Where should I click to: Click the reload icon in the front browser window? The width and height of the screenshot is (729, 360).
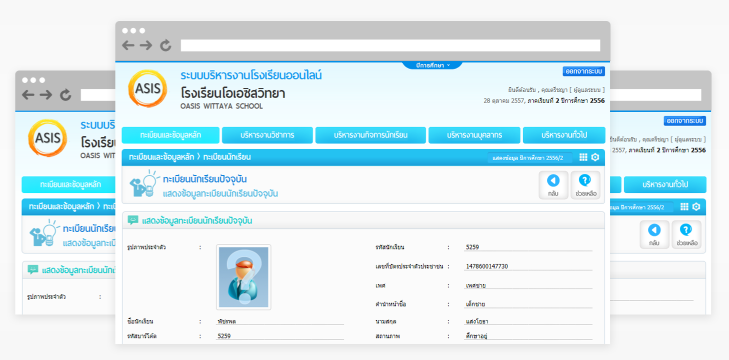[x=166, y=45]
